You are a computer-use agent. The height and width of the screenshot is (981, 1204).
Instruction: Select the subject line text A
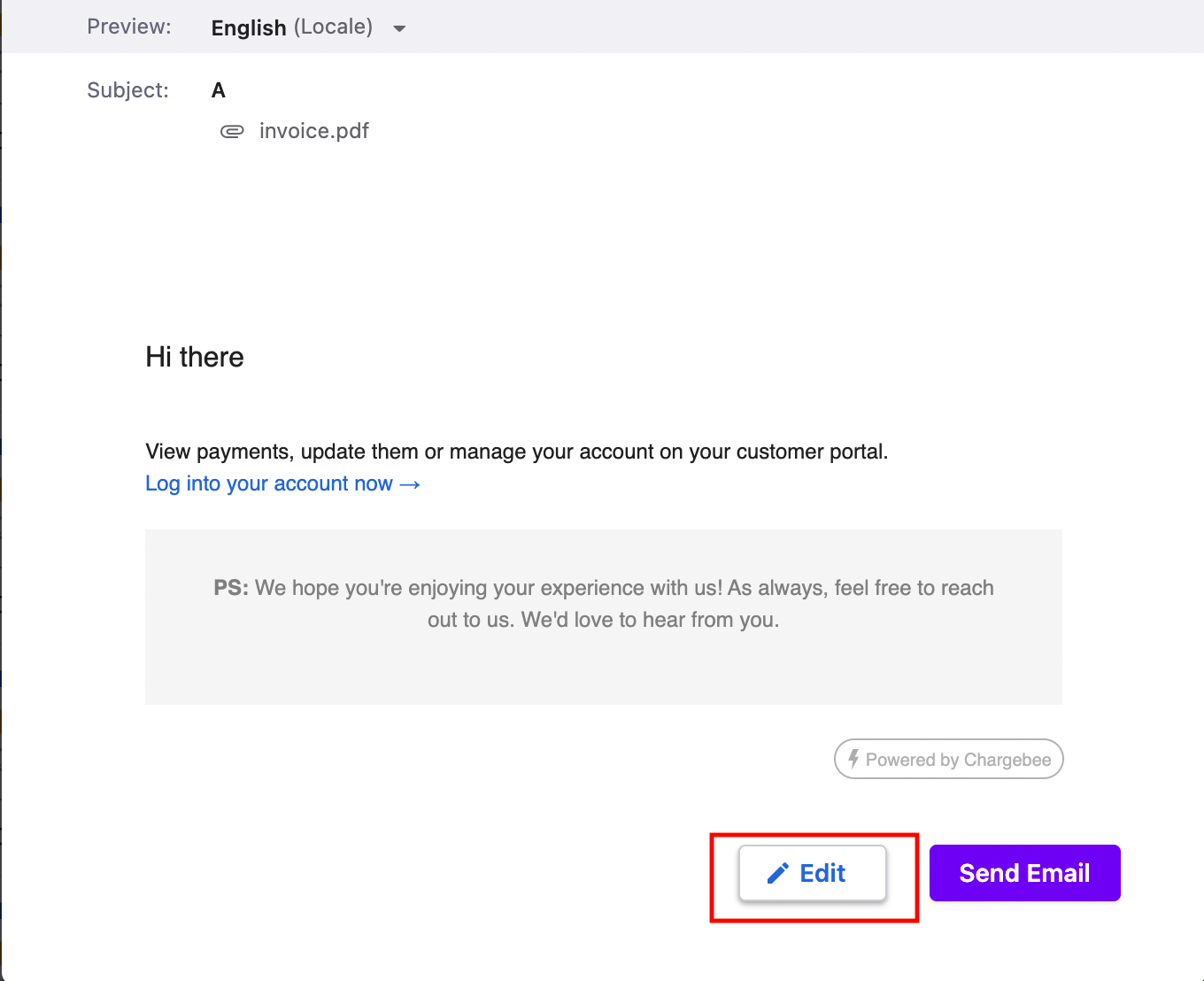click(x=219, y=90)
